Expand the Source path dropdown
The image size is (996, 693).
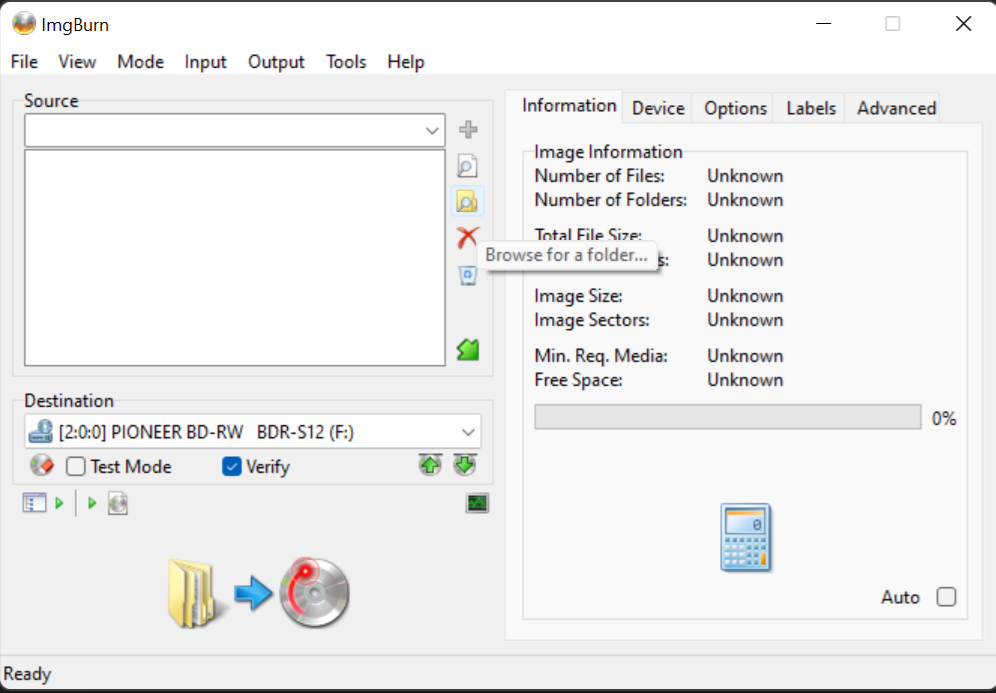click(x=432, y=130)
